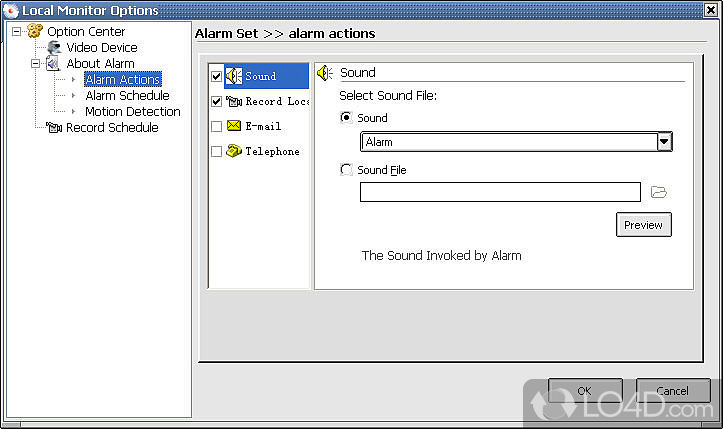Enable the E-mail alarm action checkbox

pyautogui.click(x=216, y=126)
